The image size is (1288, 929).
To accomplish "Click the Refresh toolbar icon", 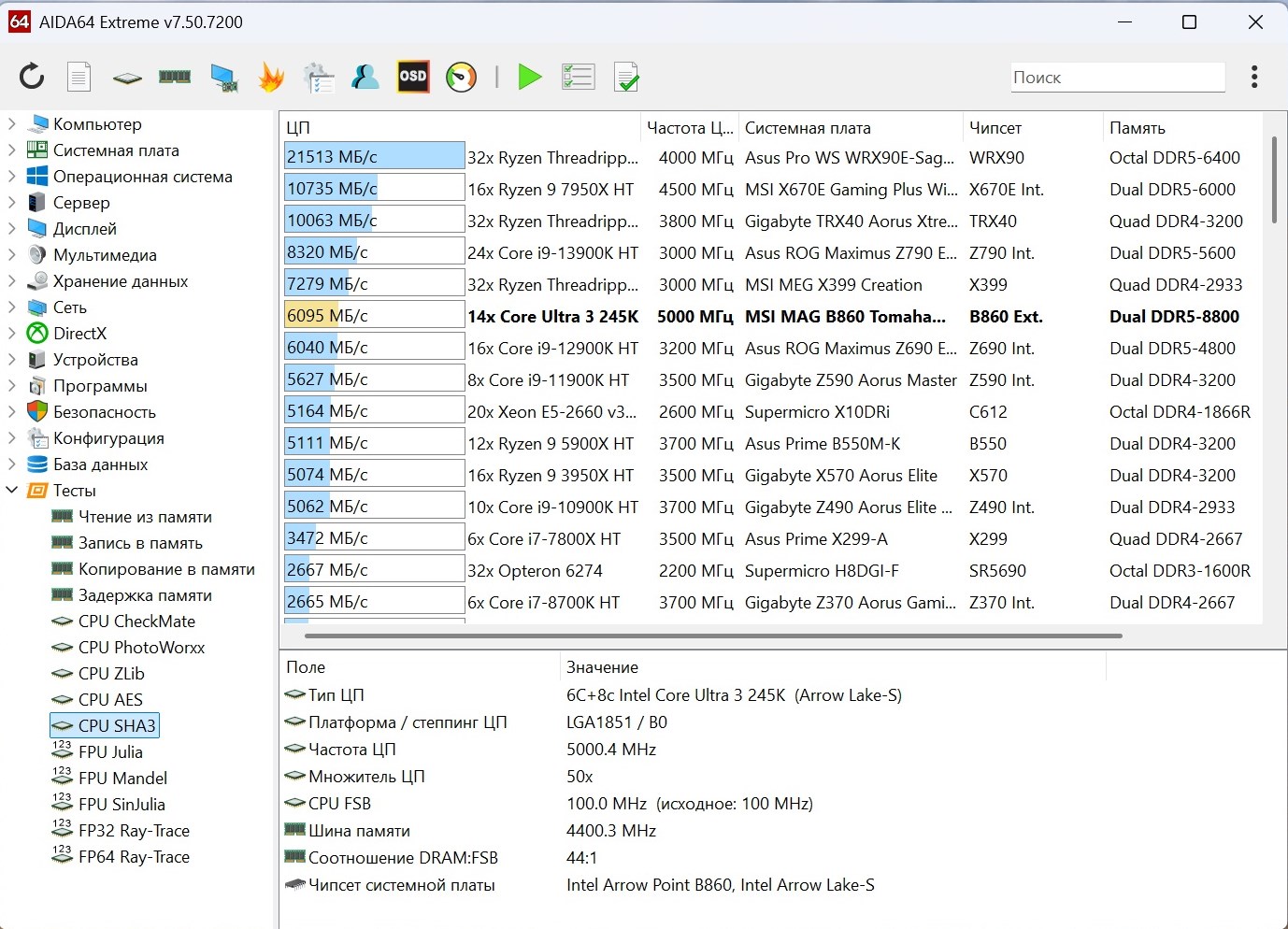I will click(x=32, y=77).
